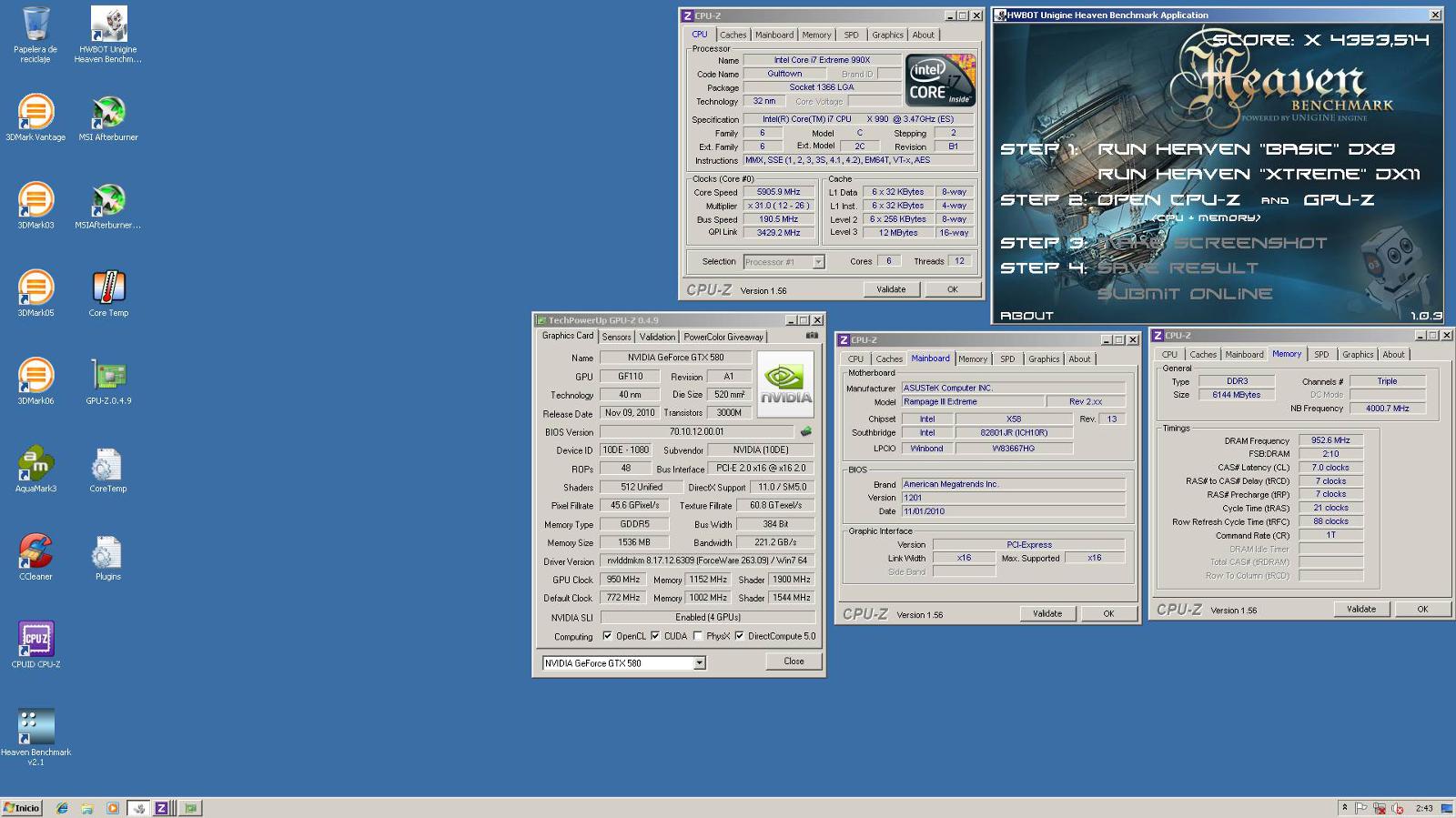
Task: Click GPU-Z camera screenshot icon
Action: tap(812, 336)
